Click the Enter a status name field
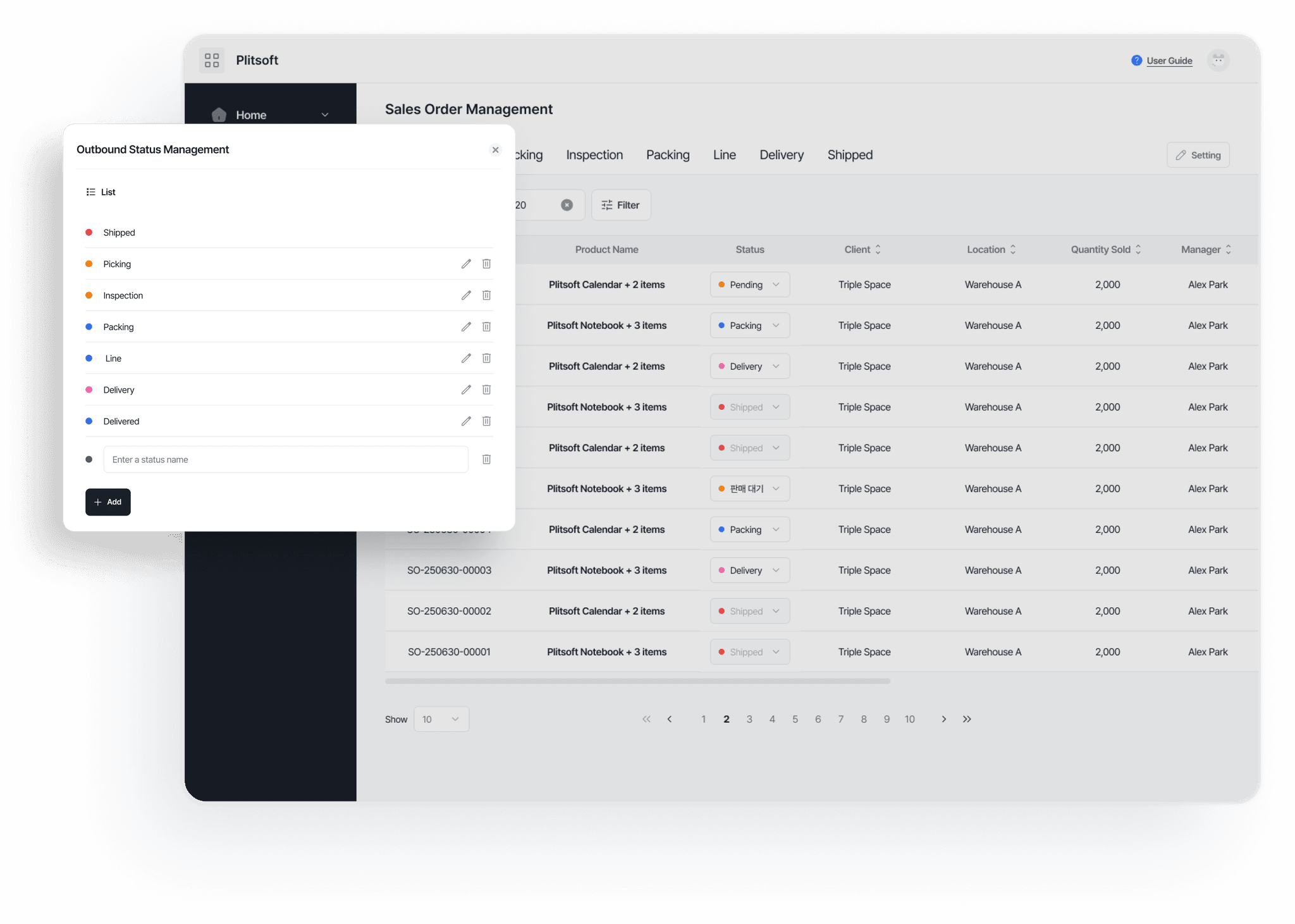Viewport: 1295px width, 924px height. (286, 460)
